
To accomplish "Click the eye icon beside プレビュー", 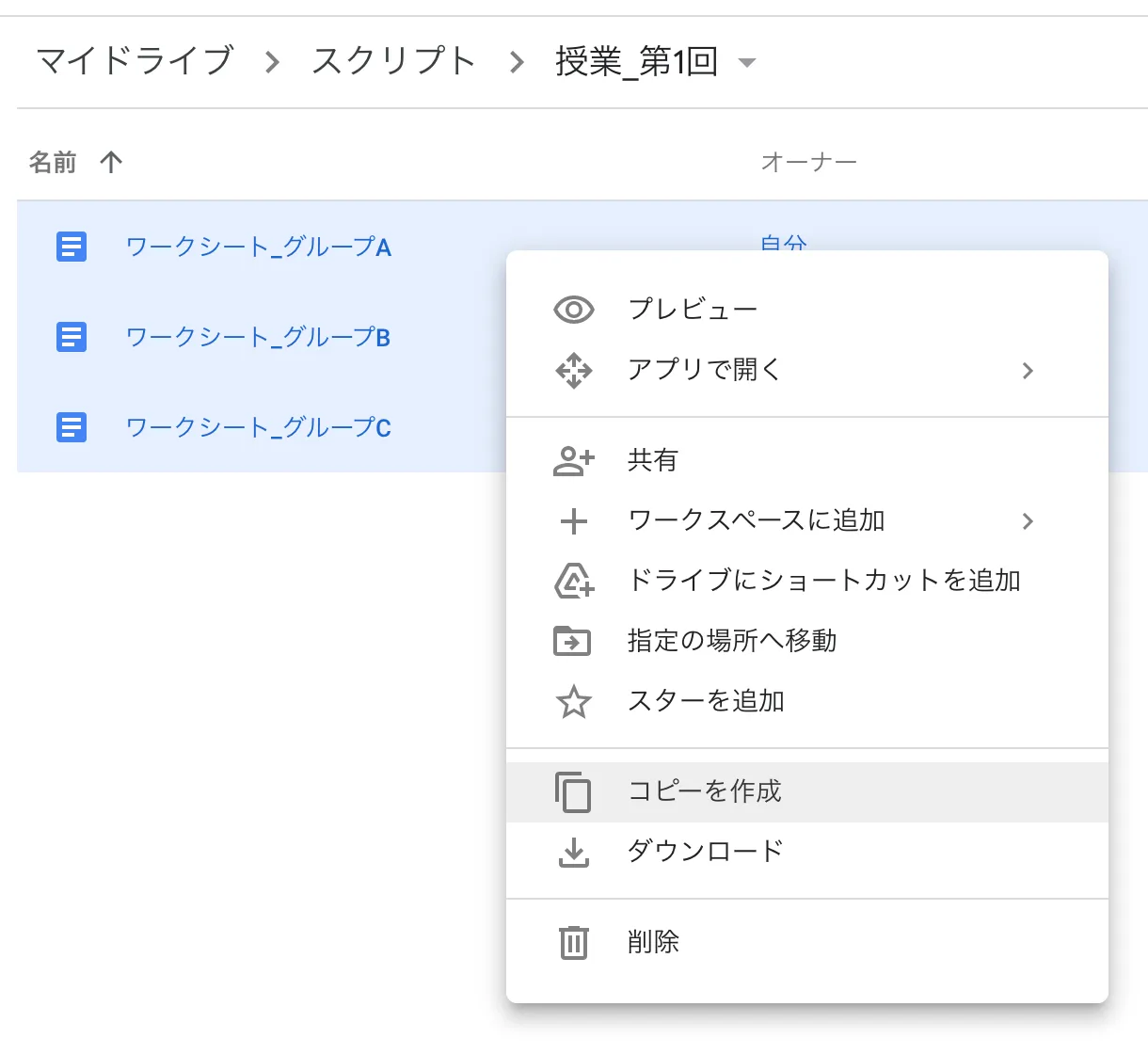I will point(573,310).
